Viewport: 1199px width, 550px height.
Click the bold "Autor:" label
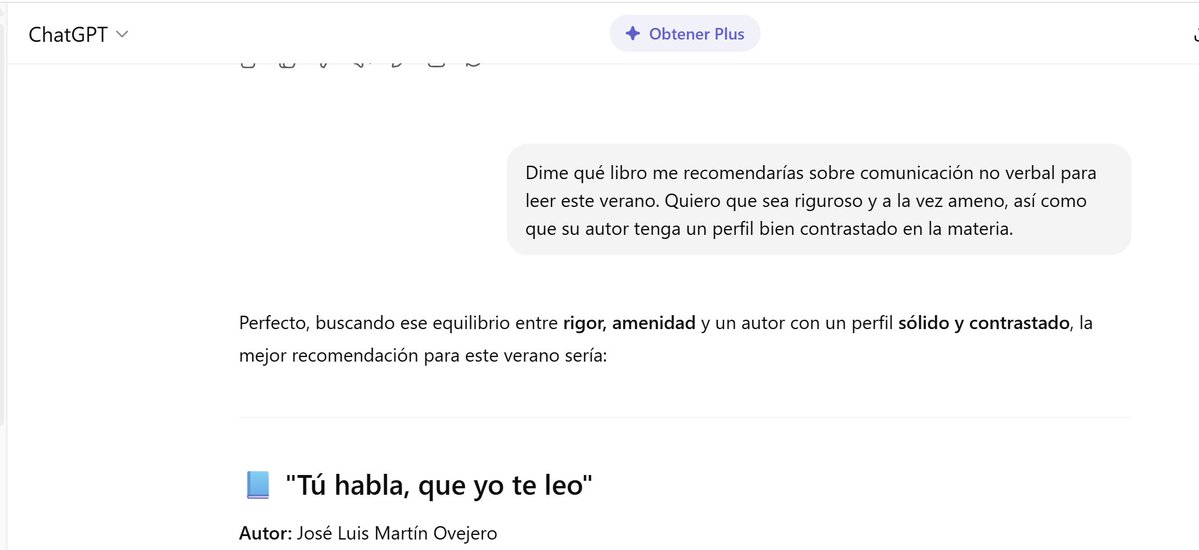265,533
